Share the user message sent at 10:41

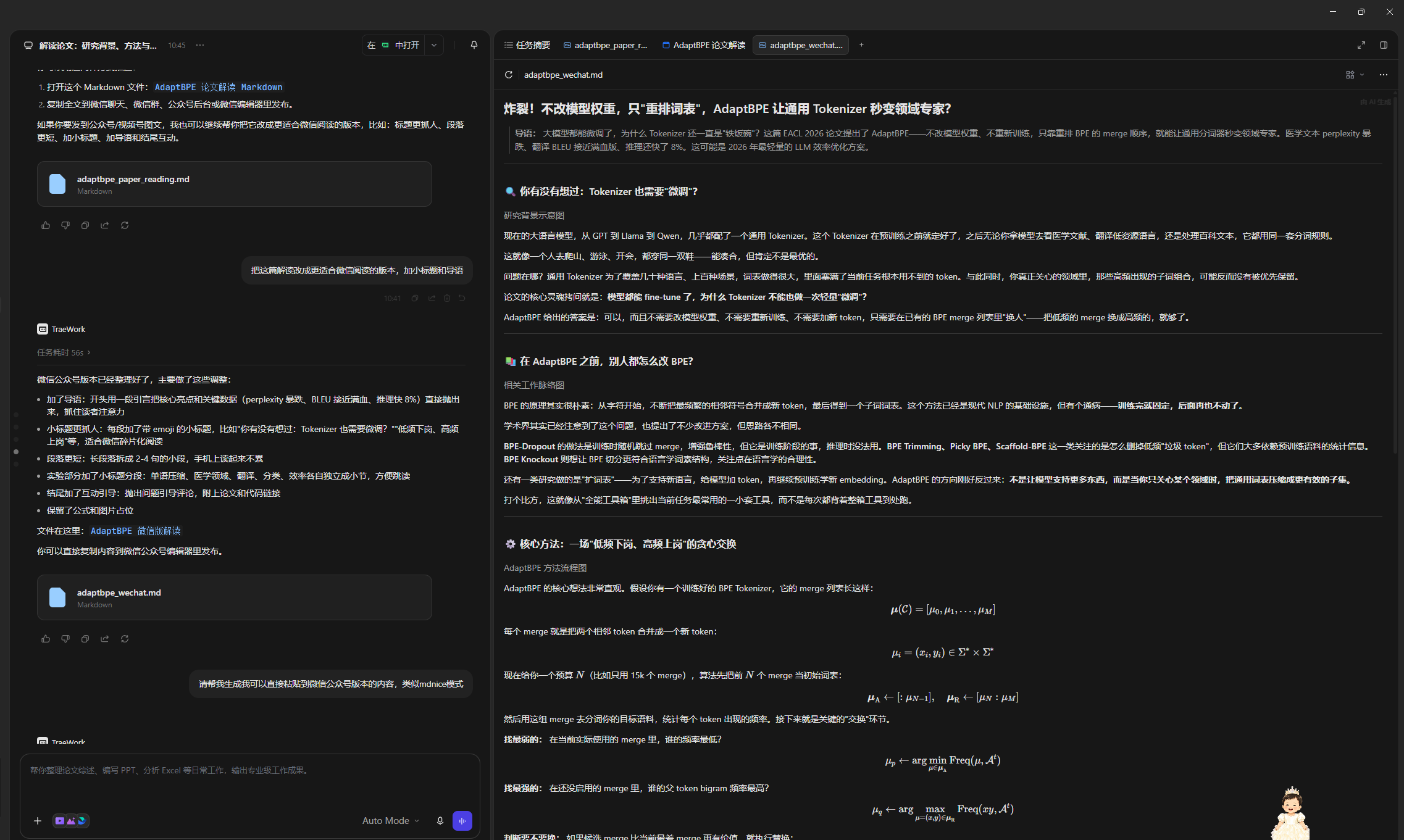(432, 298)
